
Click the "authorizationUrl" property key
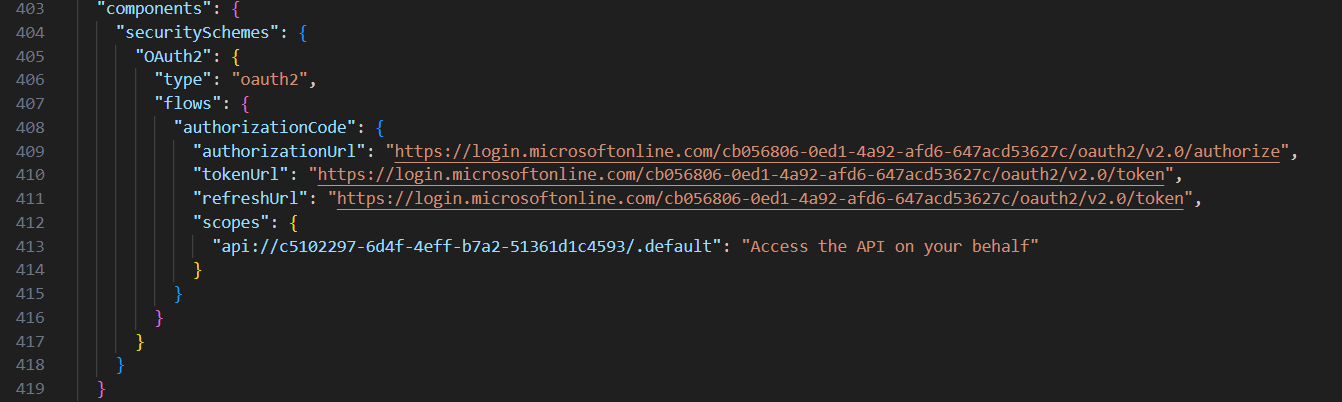(x=280, y=152)
